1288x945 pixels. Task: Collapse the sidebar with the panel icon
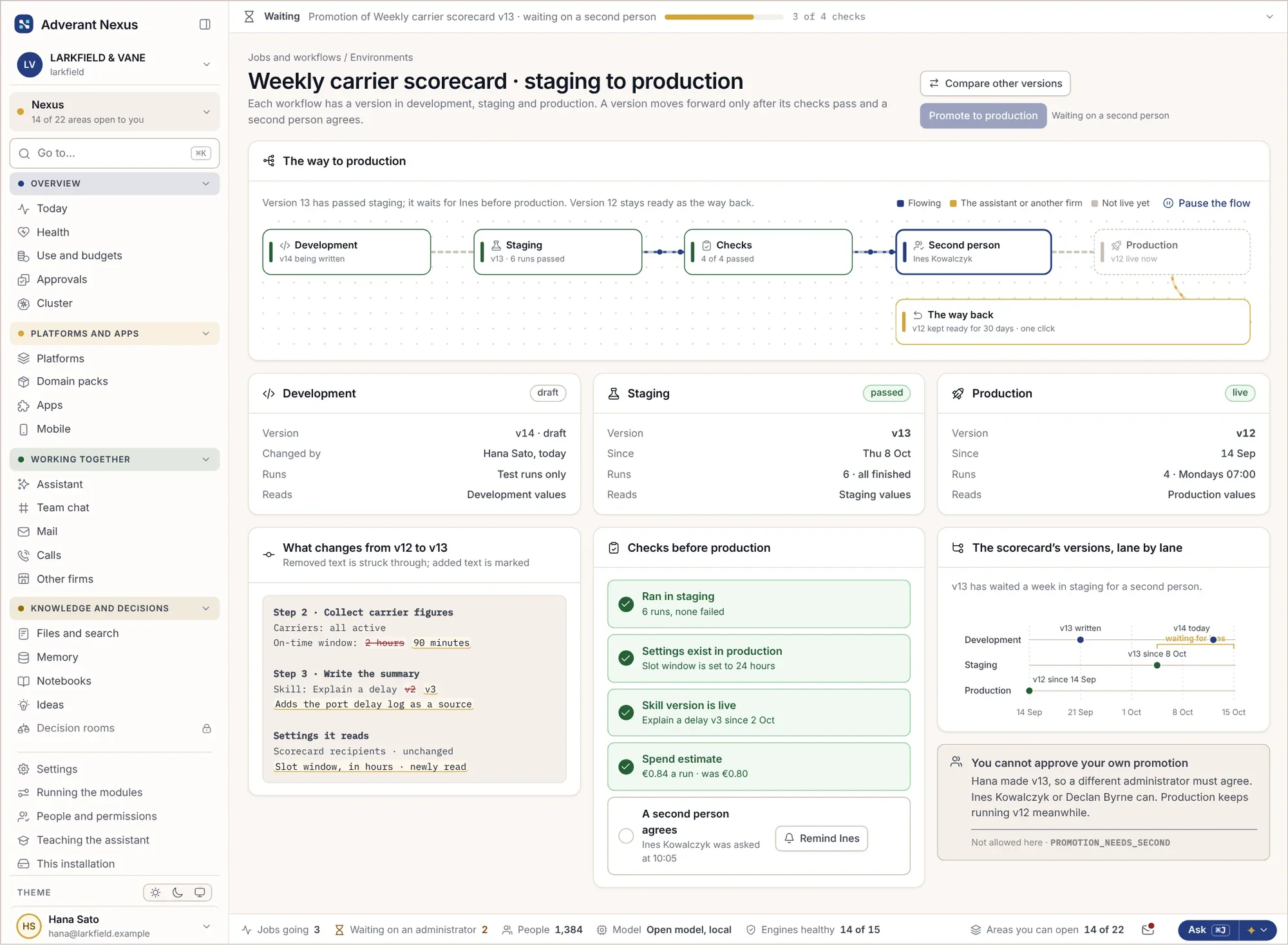click(x=205, y=24)
